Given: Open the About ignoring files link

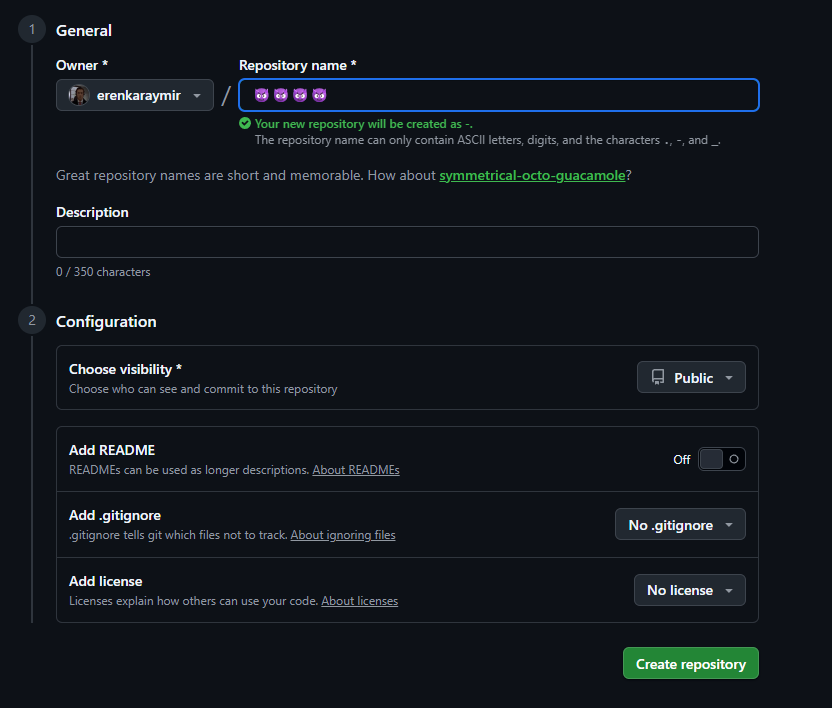Looking at the screenshot, I should 343,535.
